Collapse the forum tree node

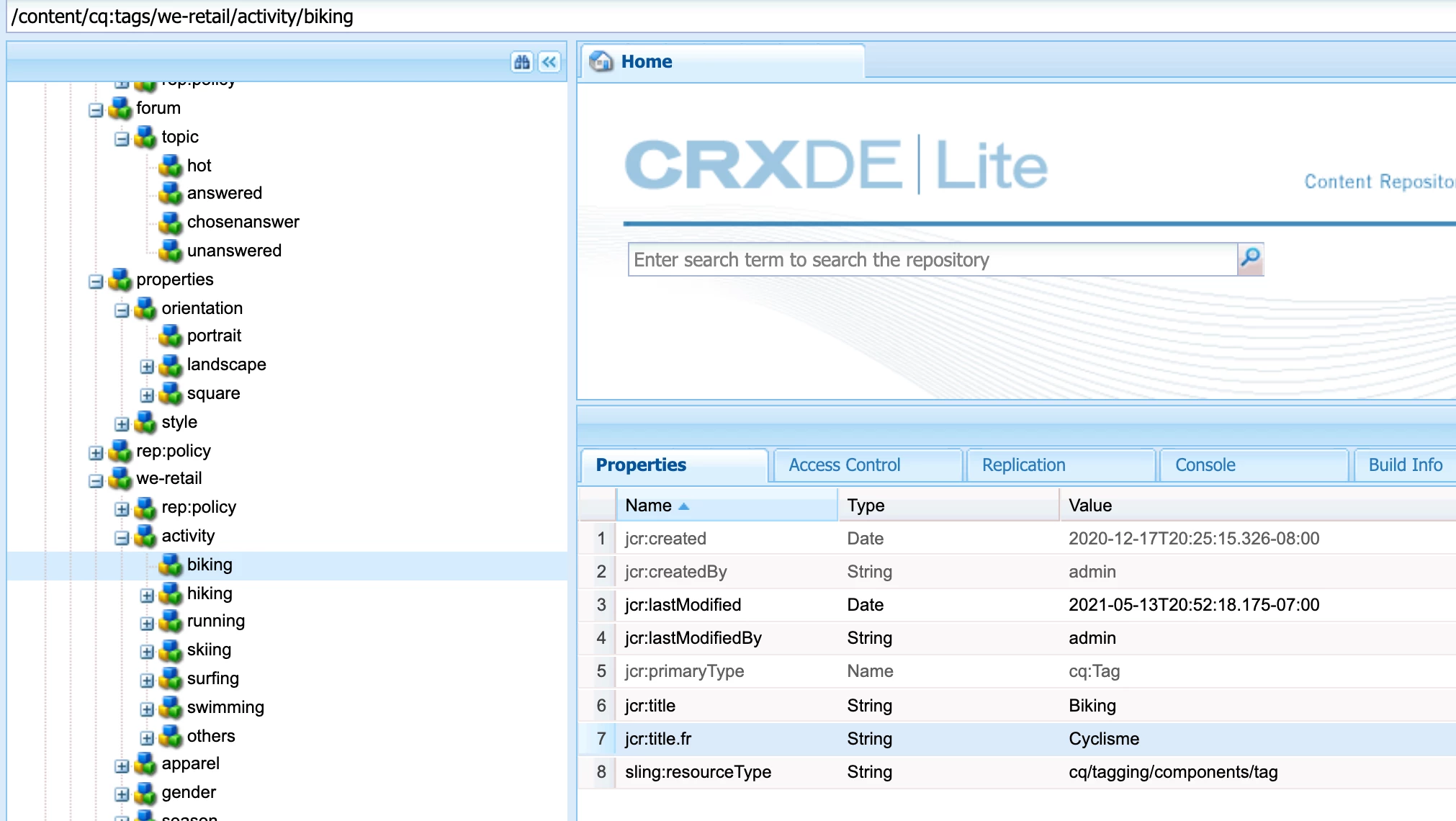(x=96, y=109)
